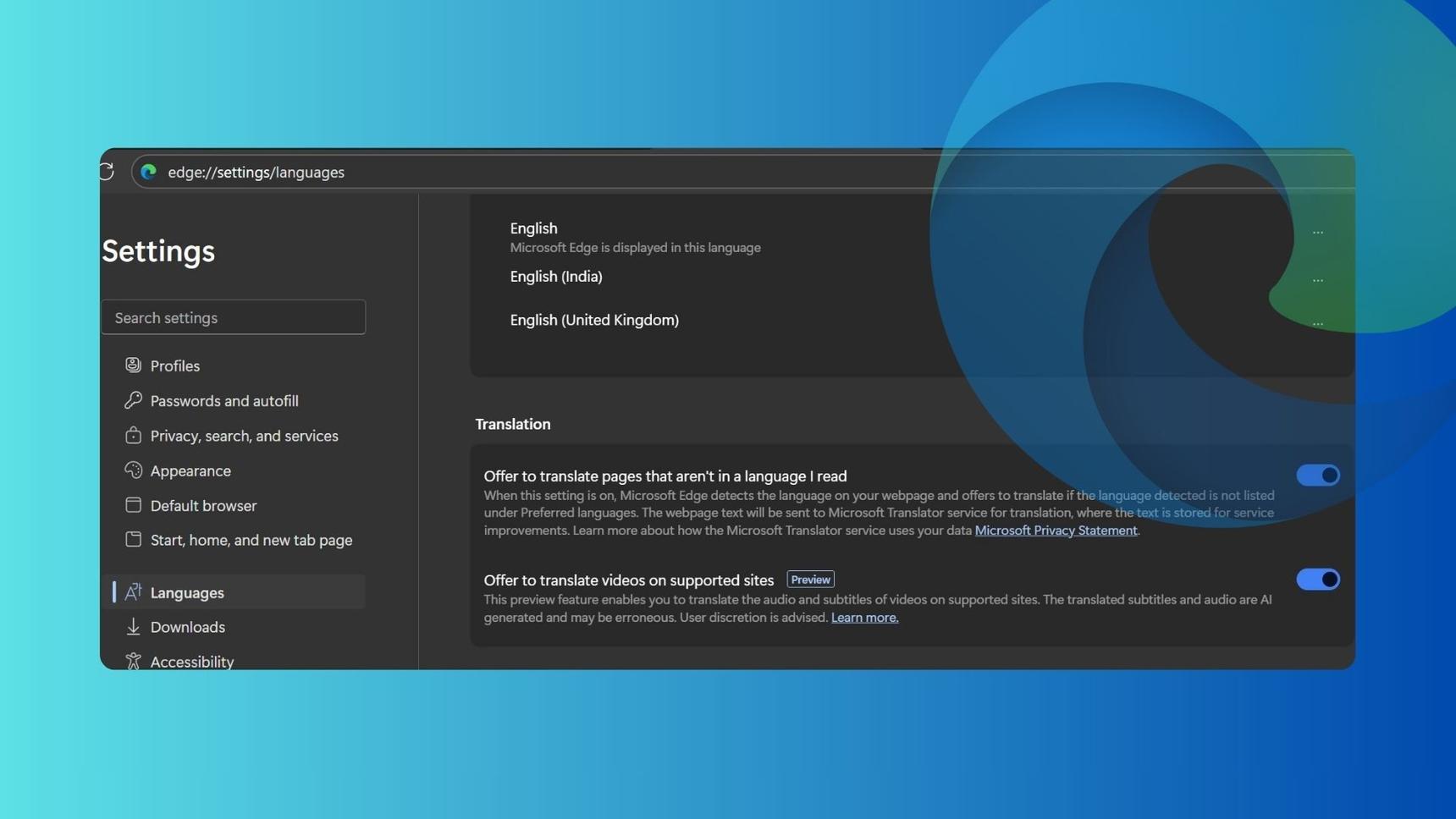Click the Languages translate icon in the sidebar
Viewport: 1456px width, 819px height.
pos(134,592)
